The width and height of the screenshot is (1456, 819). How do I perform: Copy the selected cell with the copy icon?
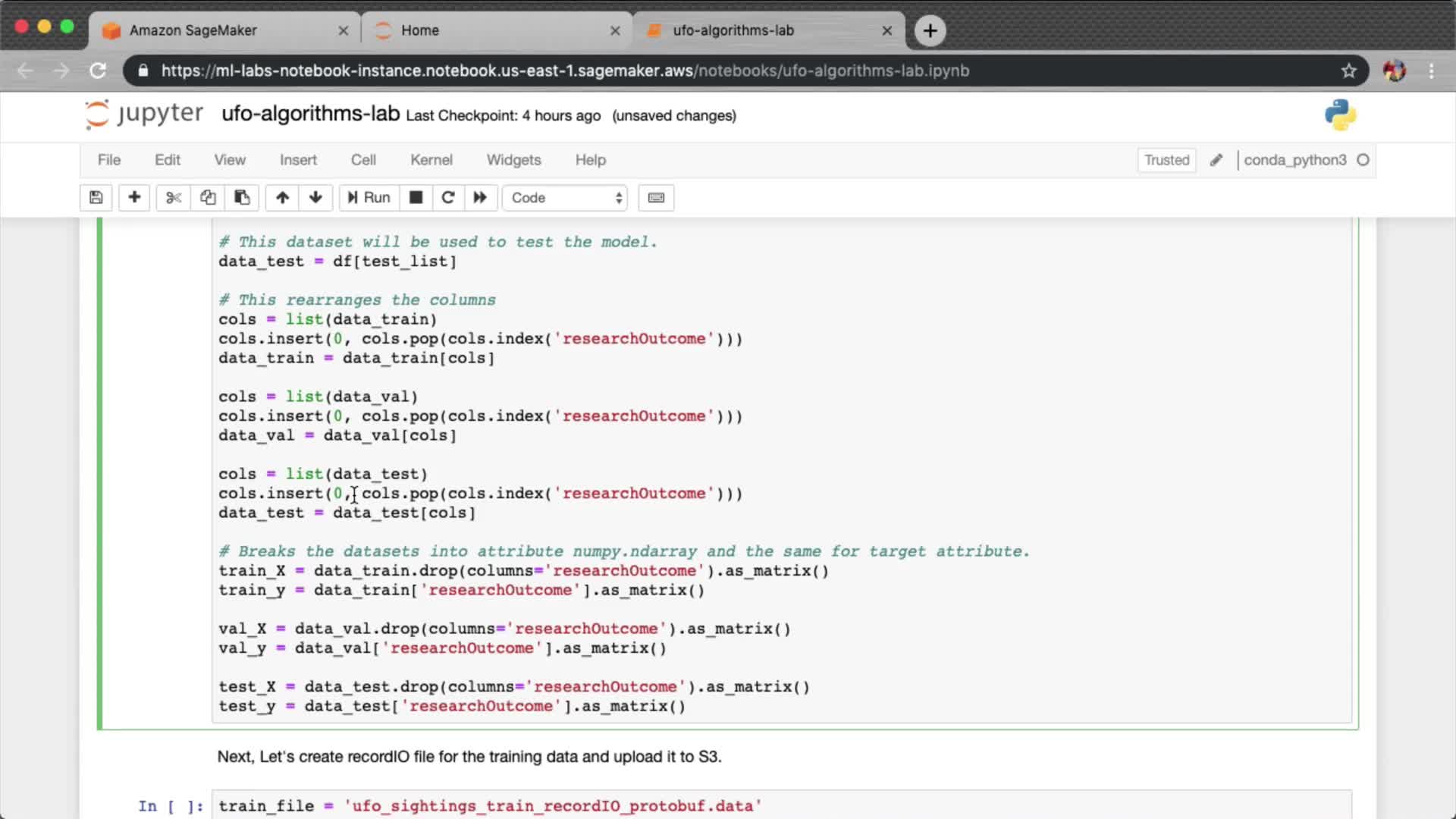click(x=208, y=198)
